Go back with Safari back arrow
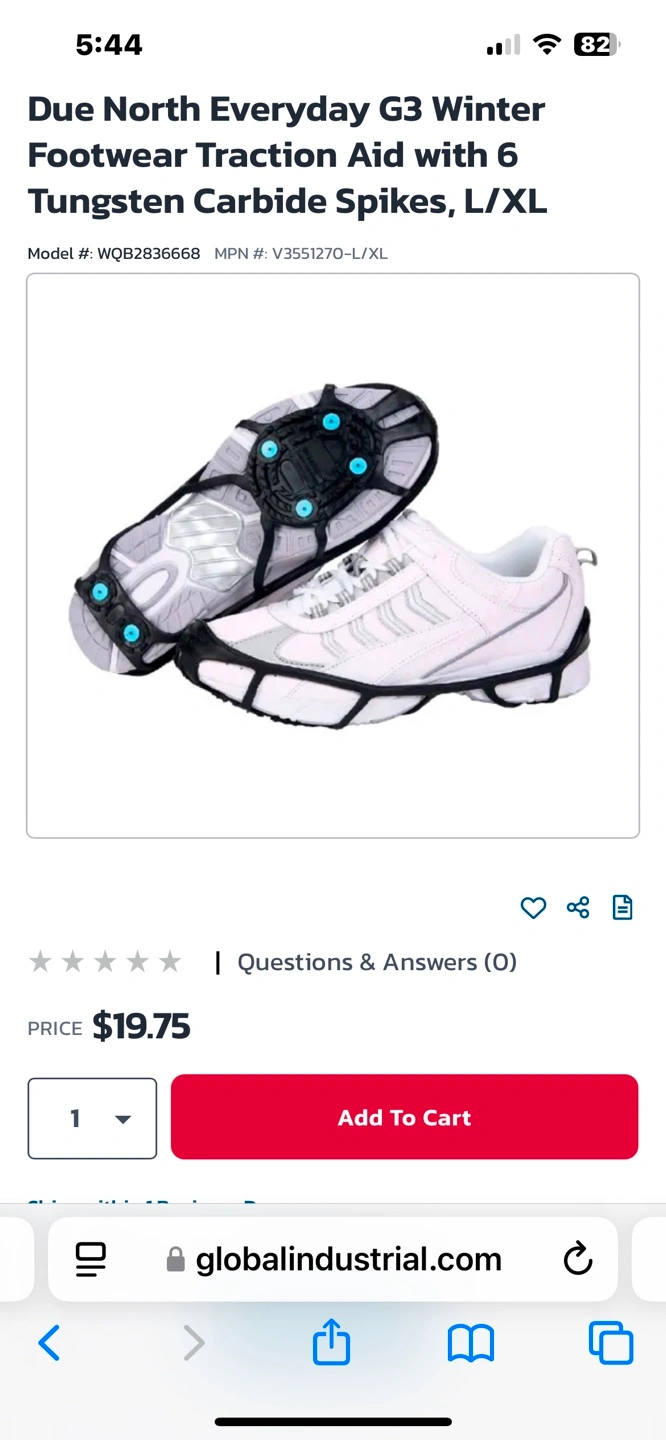This screenshot has width=666, height=1440. tap(49, 1343)
